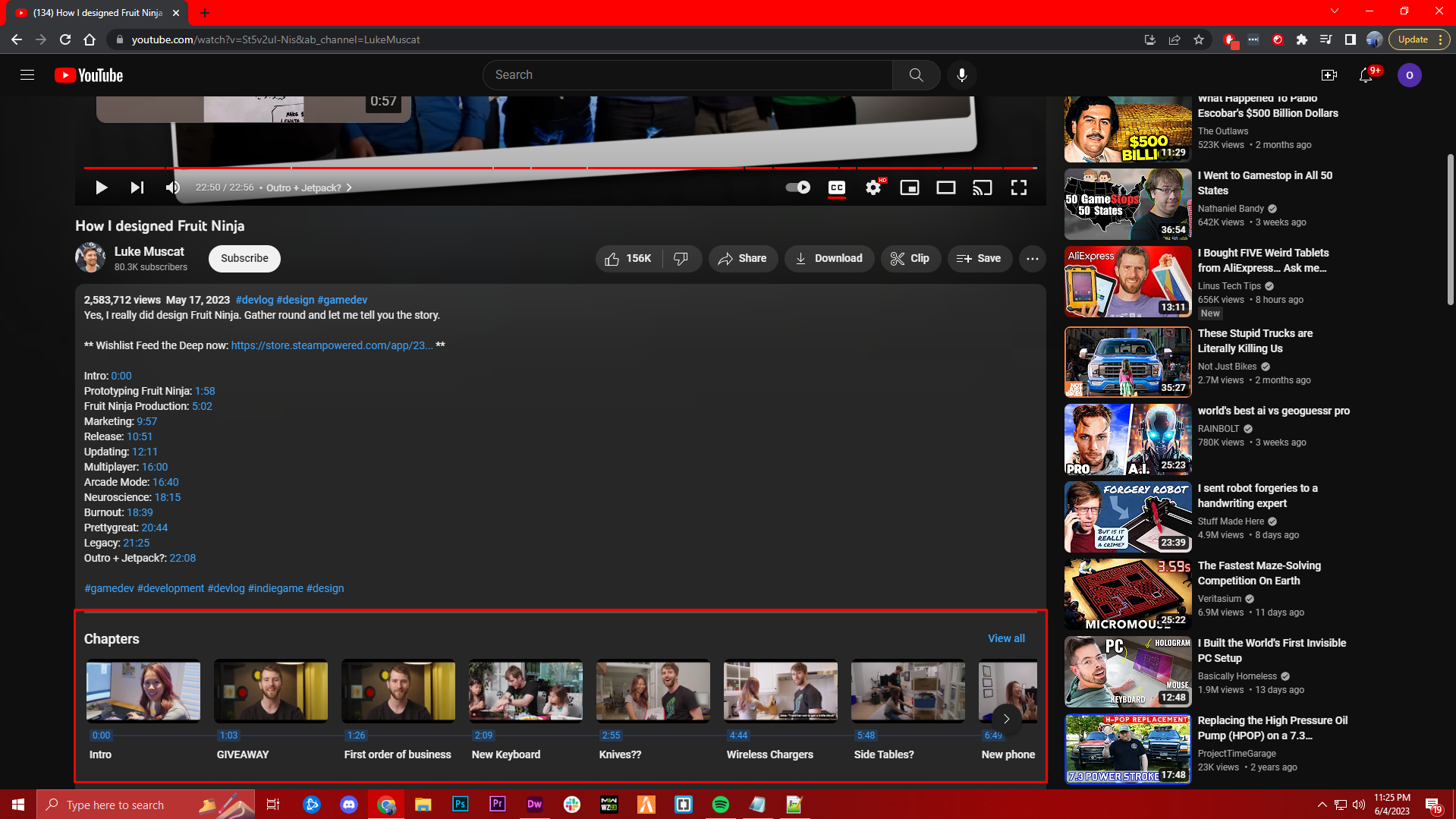
Task: Open Discord from the taskbar
Action: point(349,805)
